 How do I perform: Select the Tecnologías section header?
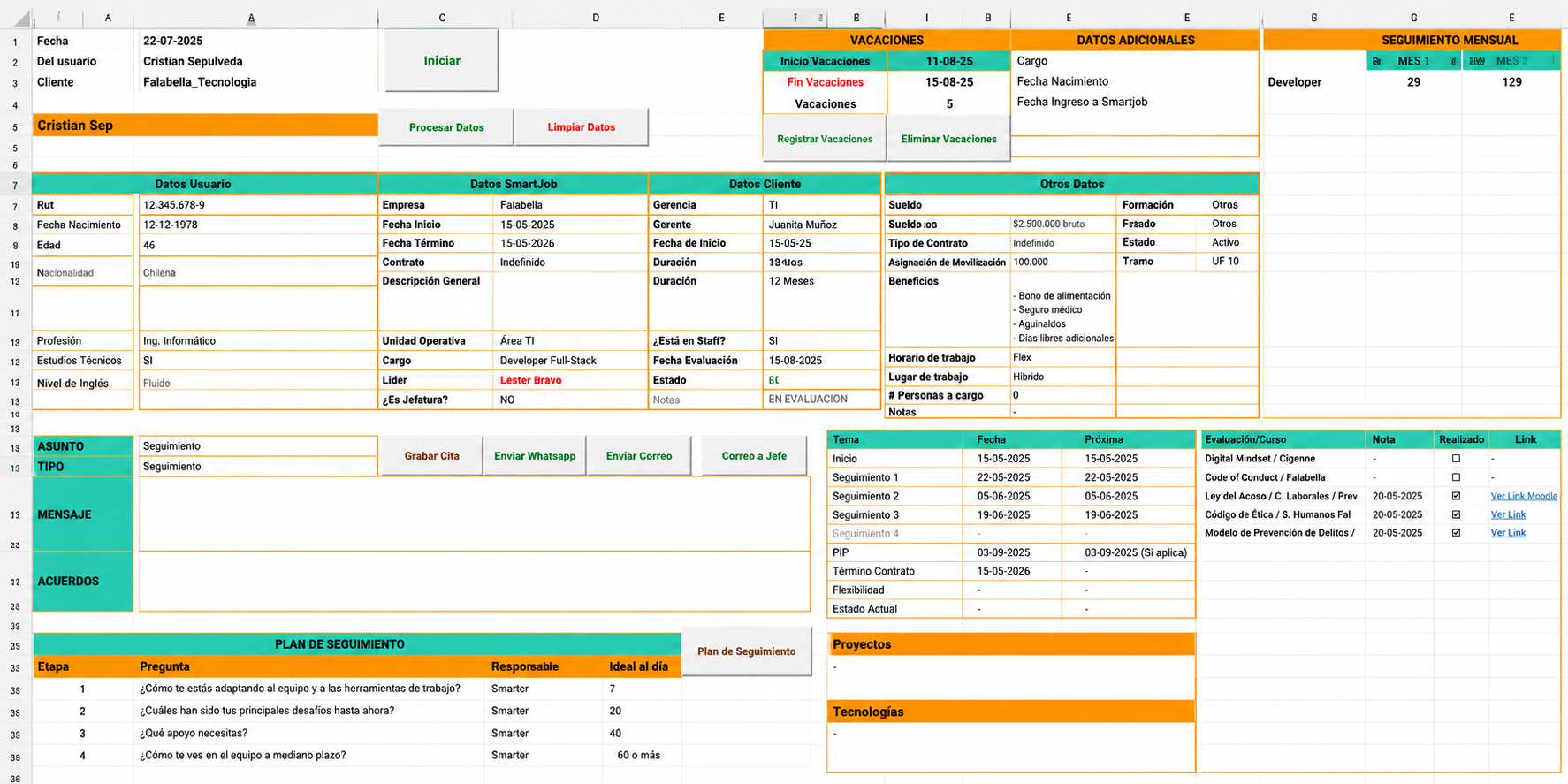point(1011,712)
